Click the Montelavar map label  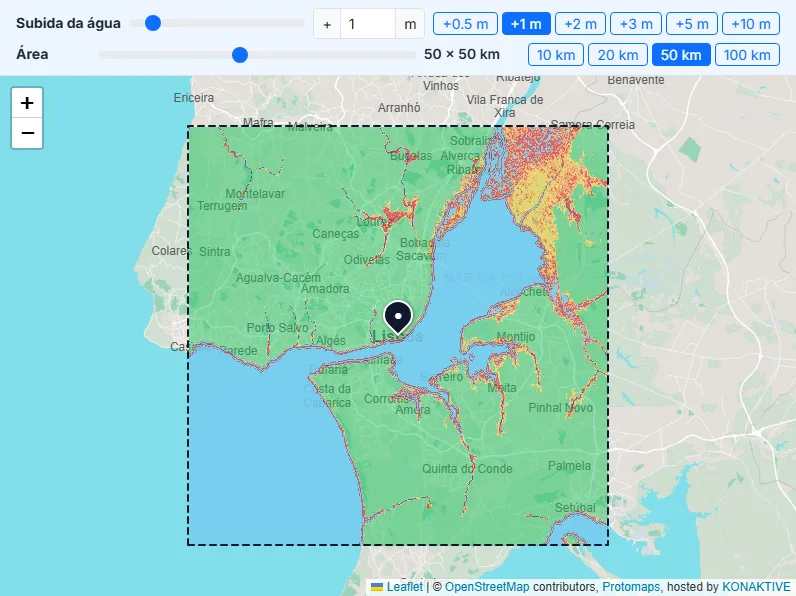255,193
